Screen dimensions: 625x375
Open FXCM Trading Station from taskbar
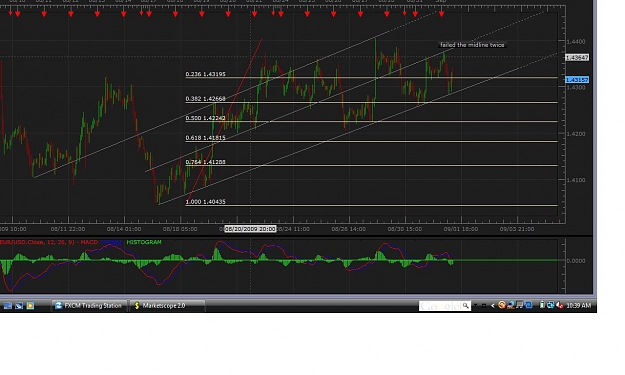[89, 306]
